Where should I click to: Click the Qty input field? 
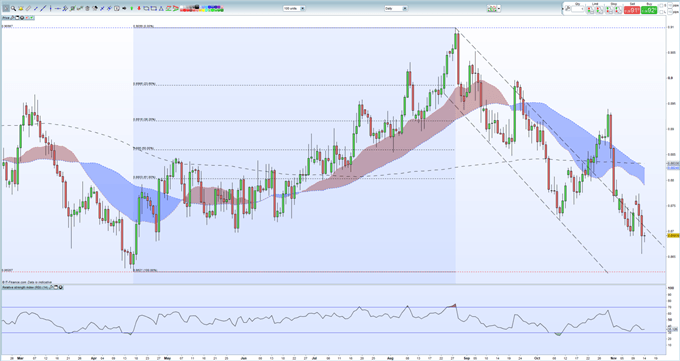coord(578,9)
